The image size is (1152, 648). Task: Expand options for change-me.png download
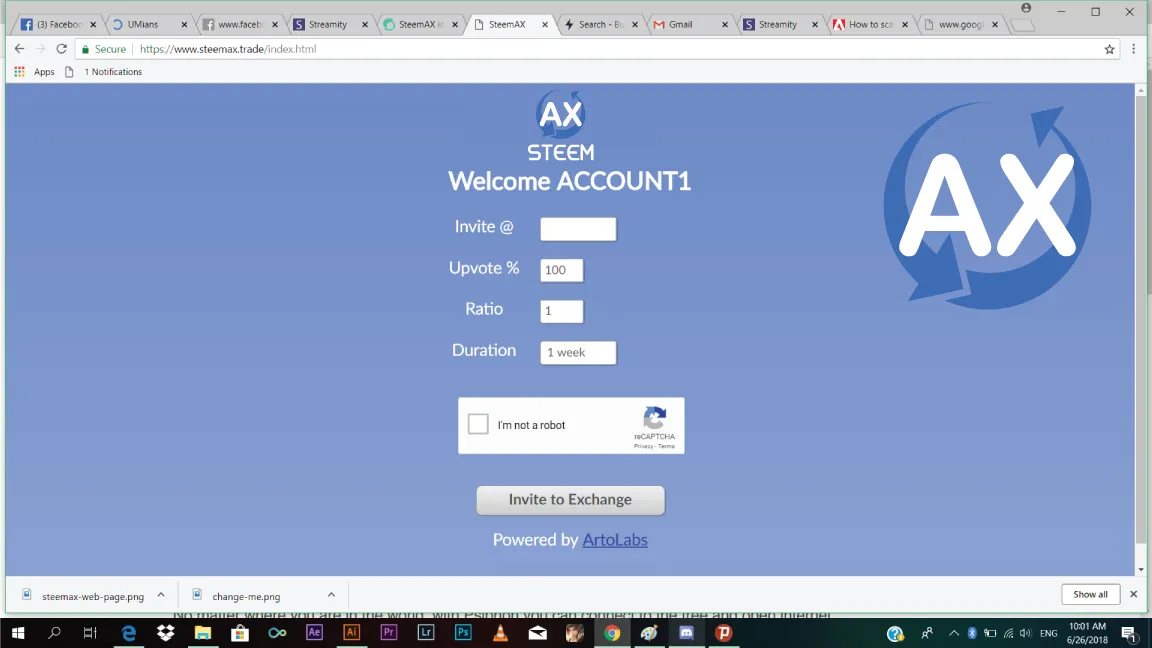[x=331, y=595]
